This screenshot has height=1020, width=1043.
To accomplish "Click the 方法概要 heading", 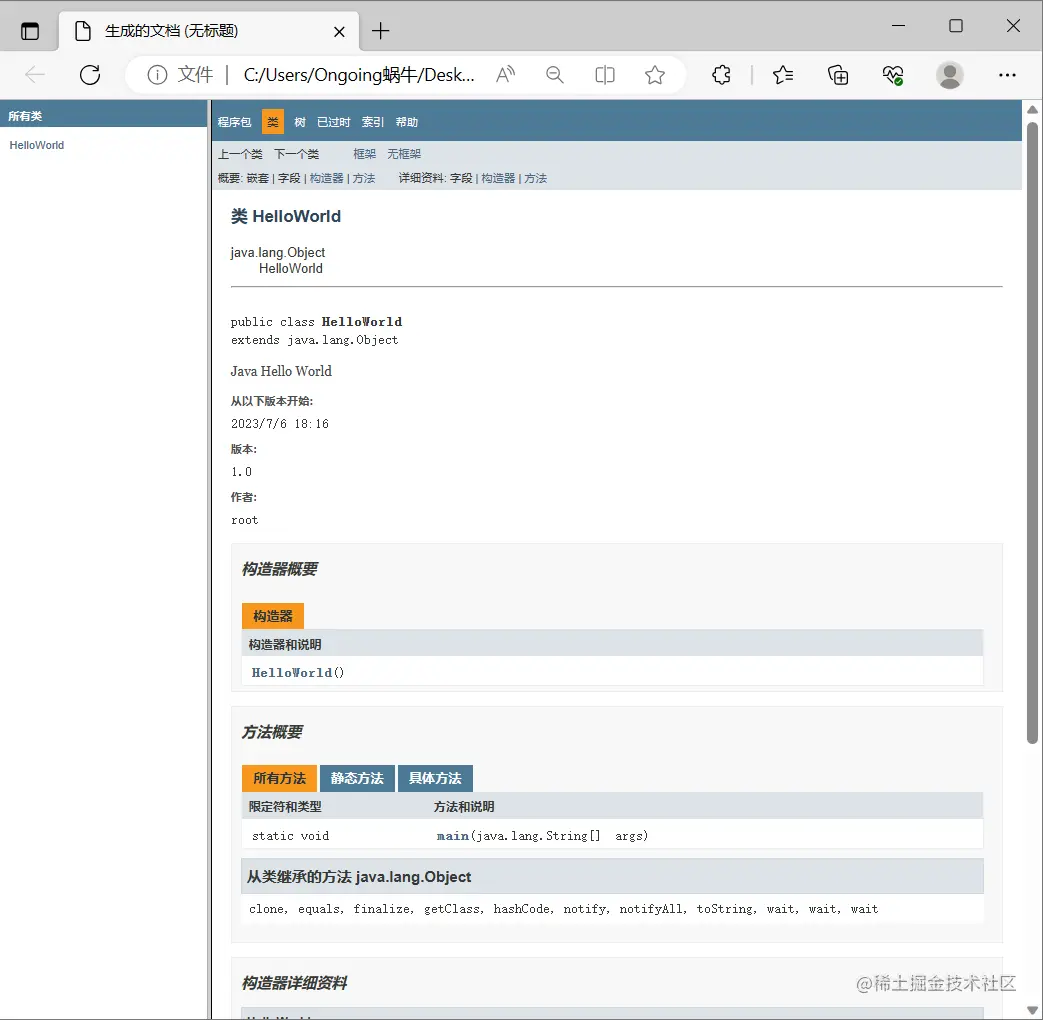I will (x=271, y=731).
